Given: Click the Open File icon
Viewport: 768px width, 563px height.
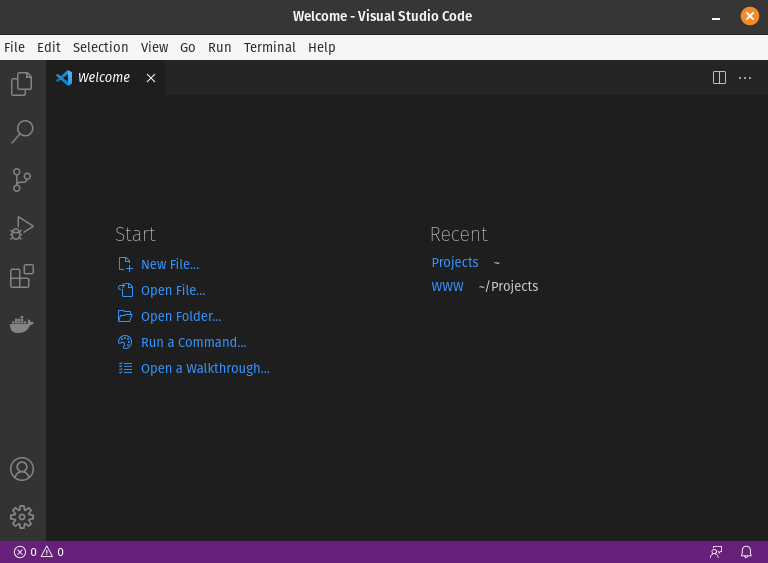Looking at the screenshot, I should (125, 290).
